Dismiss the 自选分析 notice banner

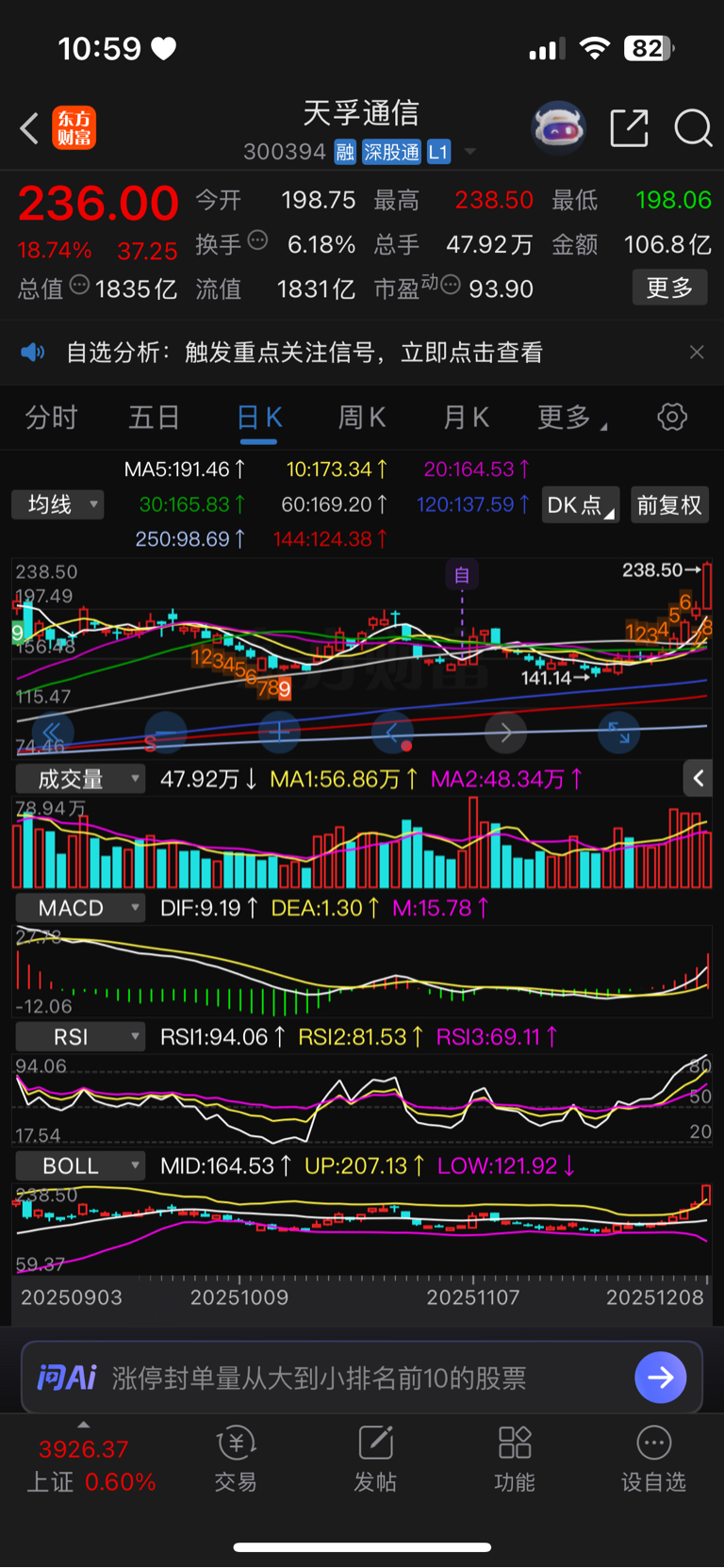click(x=697, y=353)
